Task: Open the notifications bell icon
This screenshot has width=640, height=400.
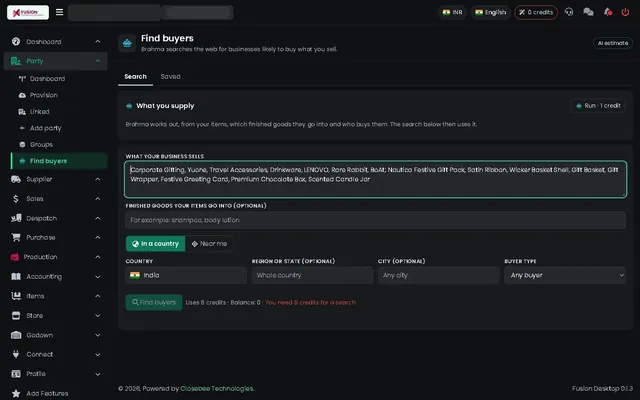Action: (608, 12)
